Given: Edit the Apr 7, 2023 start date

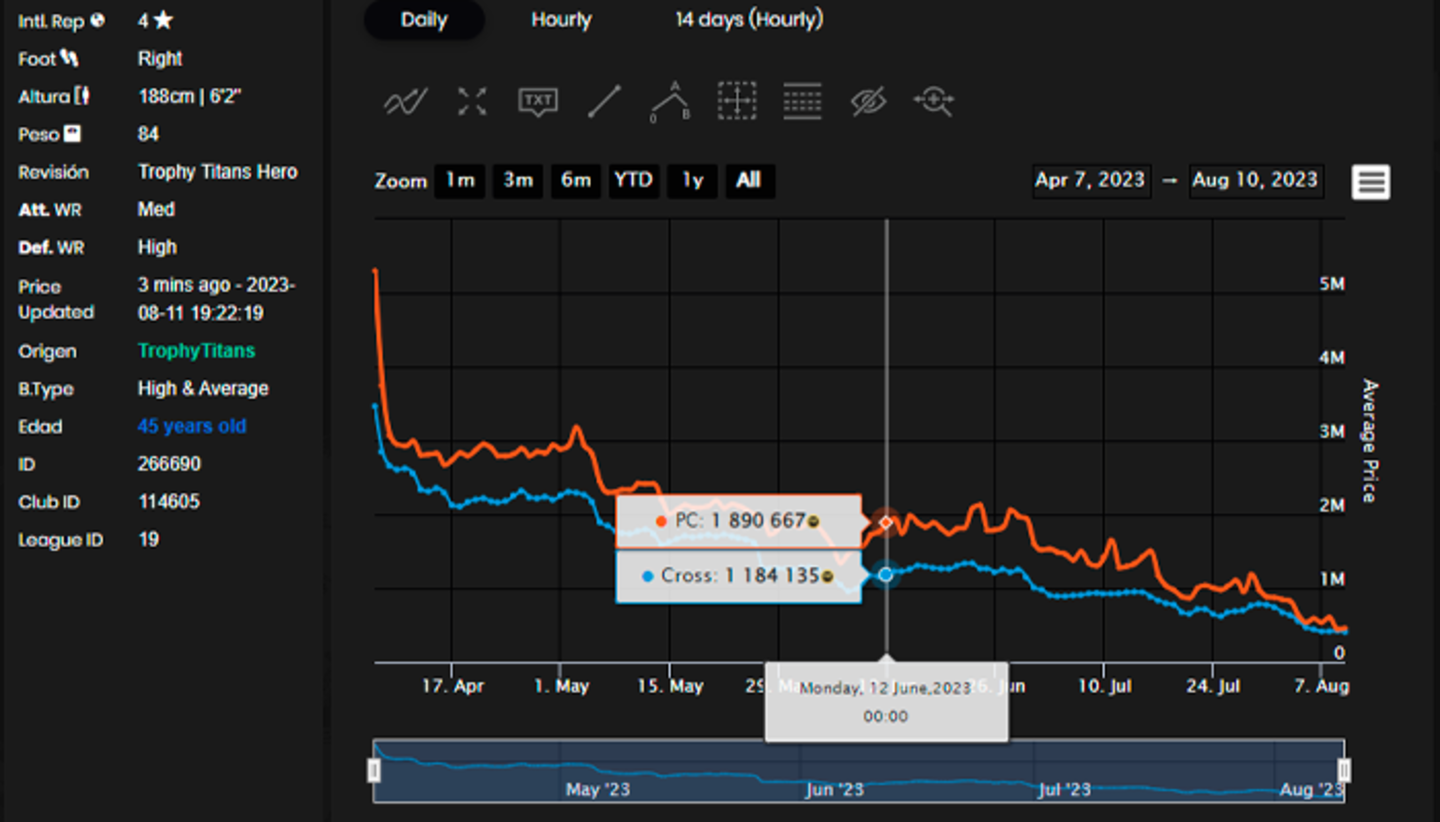Looking at the screenshot, I should pos(1091,181).
